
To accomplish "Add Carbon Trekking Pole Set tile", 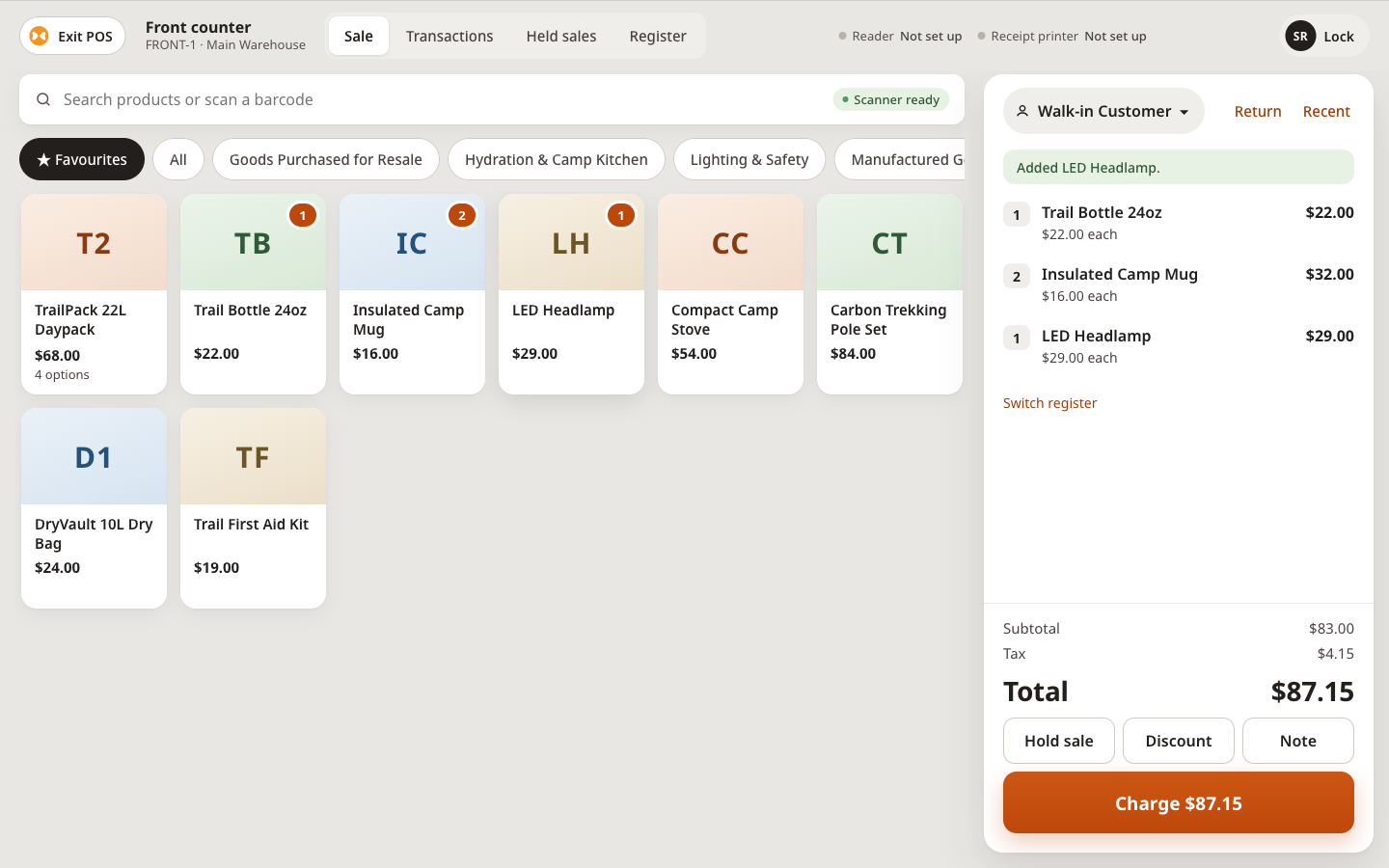I will tap(889, 294).
